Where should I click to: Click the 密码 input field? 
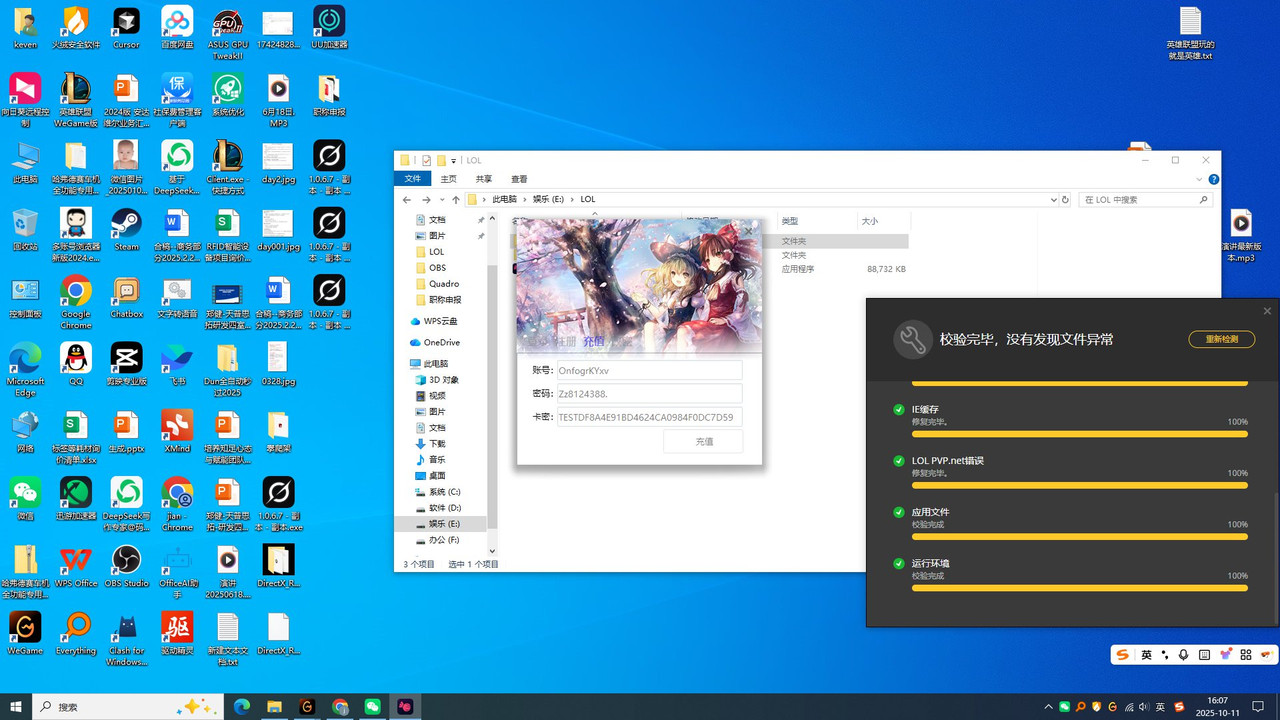pos(649,393)
